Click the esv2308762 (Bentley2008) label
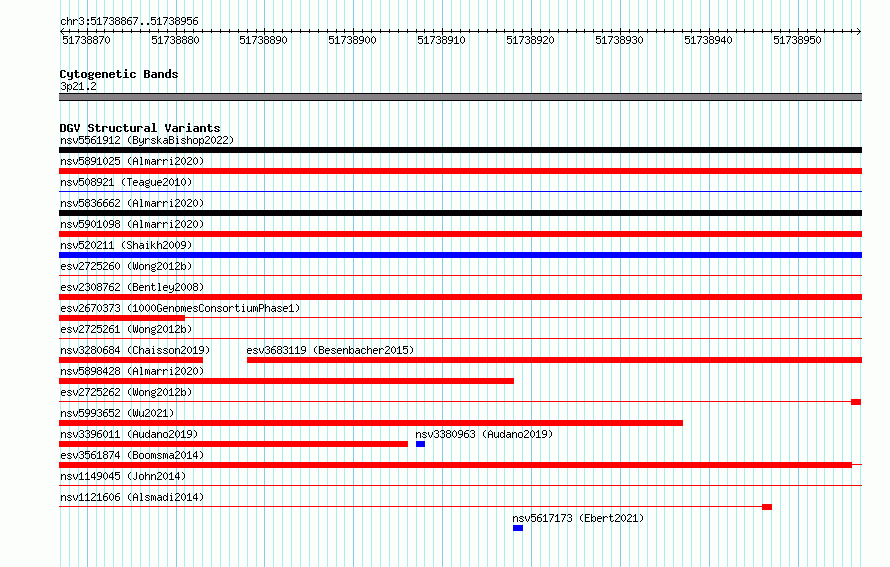Screen dimensions: 890x567 pyautogui.click(x=132, y=287)
